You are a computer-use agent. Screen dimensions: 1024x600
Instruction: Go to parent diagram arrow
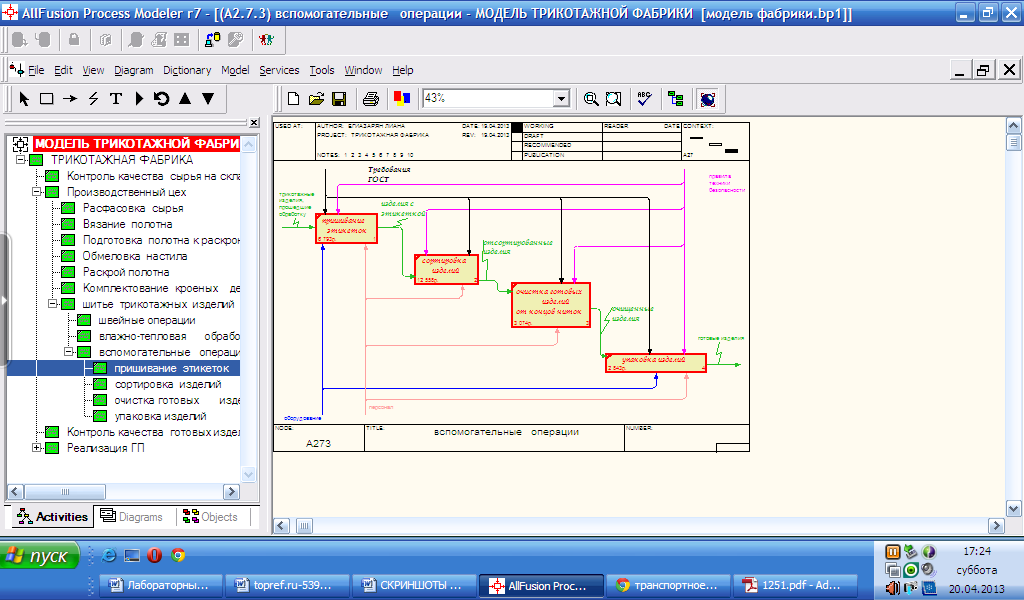pyautogui.click(x=185, y=99)
